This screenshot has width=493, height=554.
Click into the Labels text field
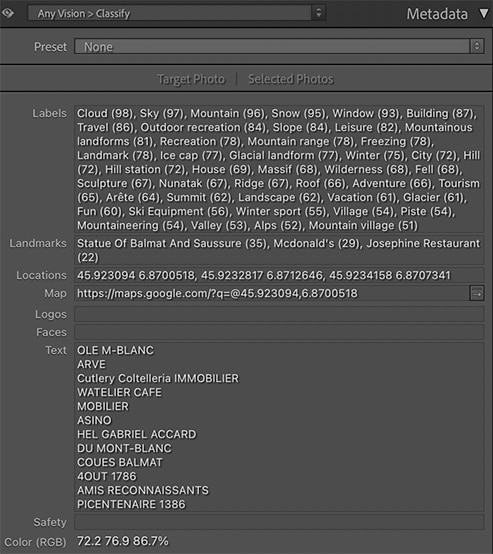[x=279, y=169]
